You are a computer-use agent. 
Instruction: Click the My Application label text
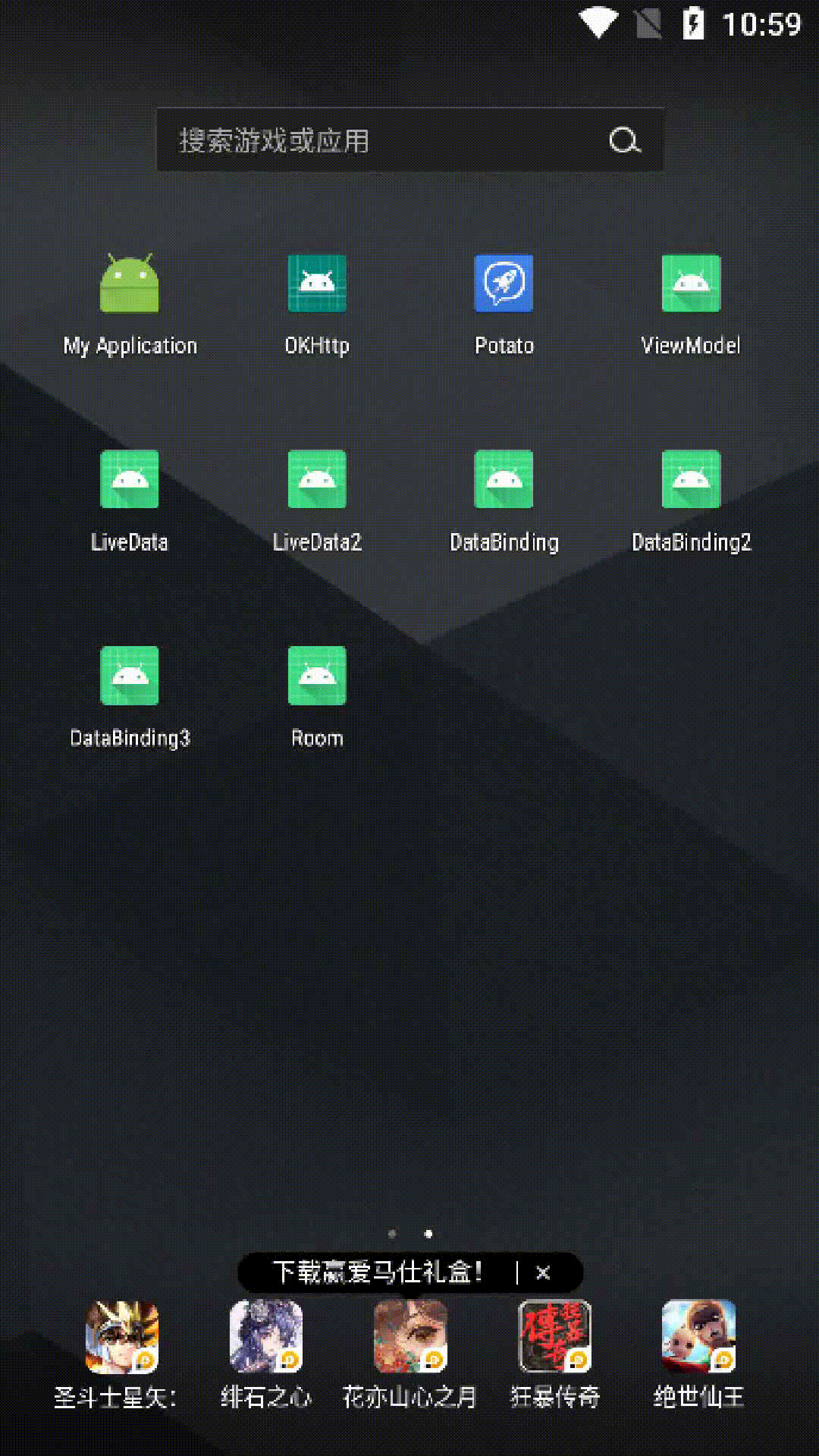coord(130,347)
